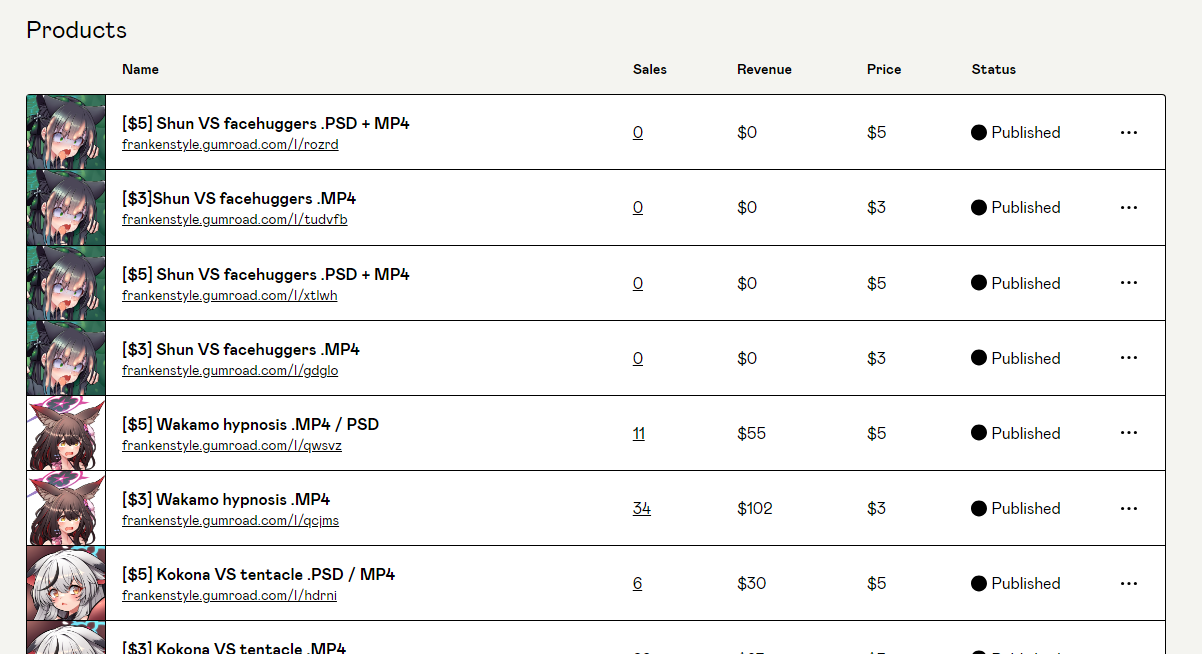View the 11 sales for Wakamo hypnosis .MP4 / PSD
Screen dimensions: 1202x654
638,433
